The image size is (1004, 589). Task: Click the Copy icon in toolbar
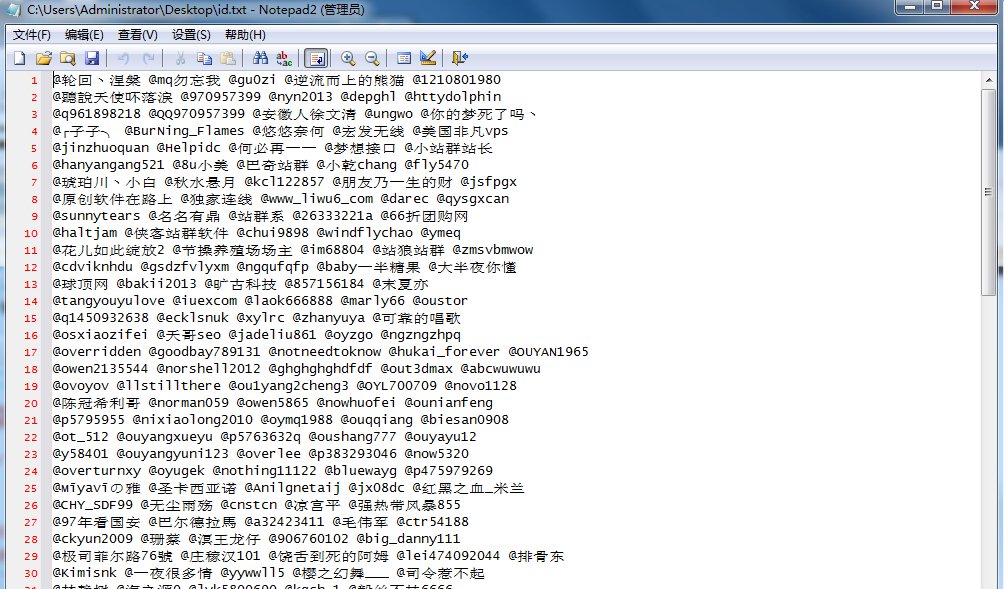pyautogui.click(x=204, y=59)
